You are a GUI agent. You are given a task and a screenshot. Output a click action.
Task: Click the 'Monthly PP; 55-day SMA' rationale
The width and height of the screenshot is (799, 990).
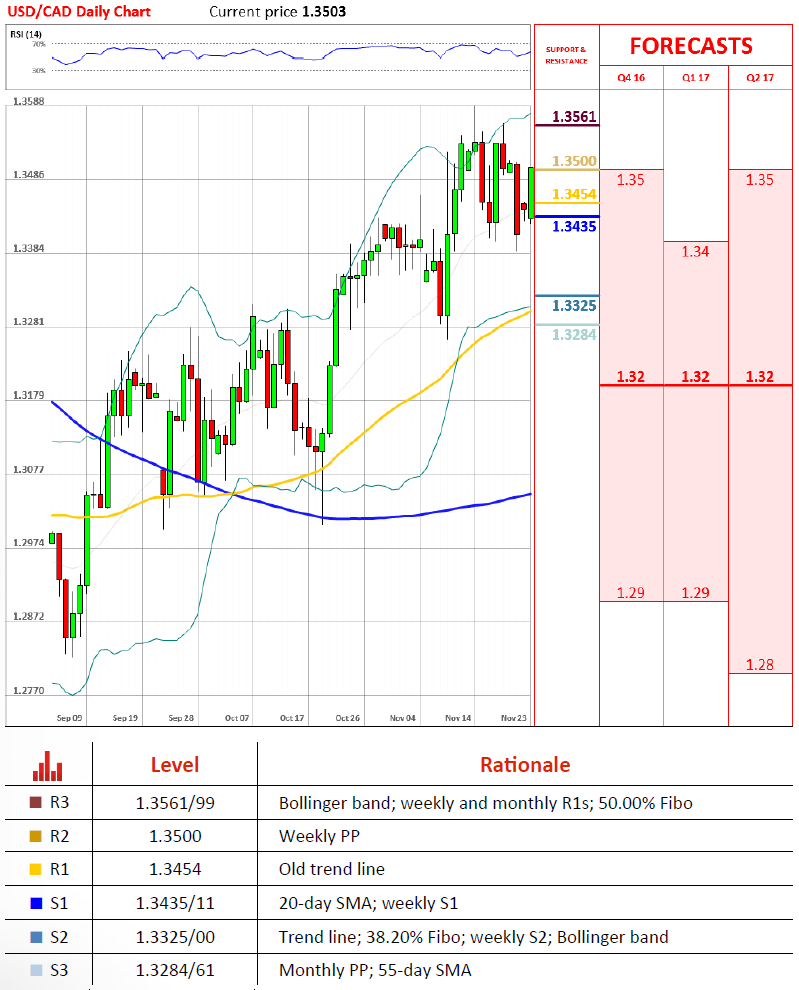point(375,970)
